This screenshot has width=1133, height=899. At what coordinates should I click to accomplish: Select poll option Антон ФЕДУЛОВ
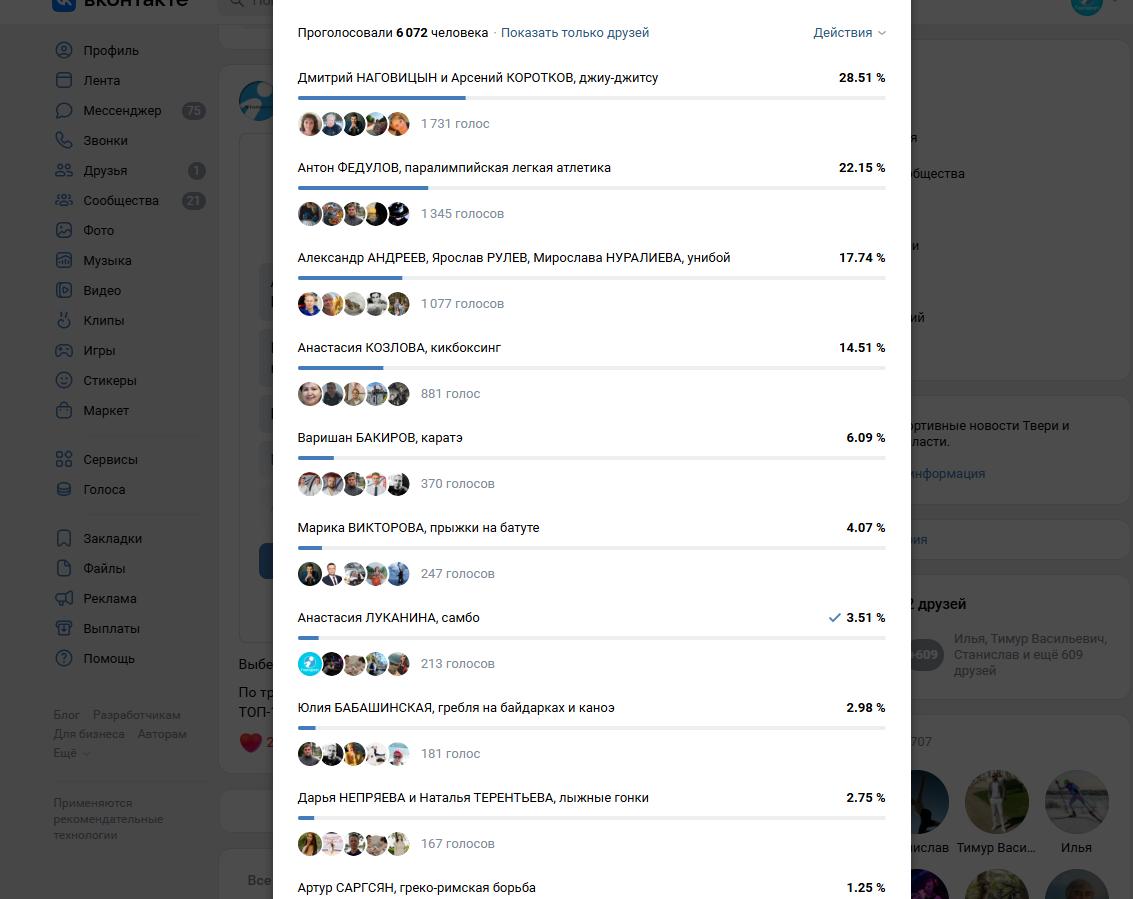(x=591, y=168)
